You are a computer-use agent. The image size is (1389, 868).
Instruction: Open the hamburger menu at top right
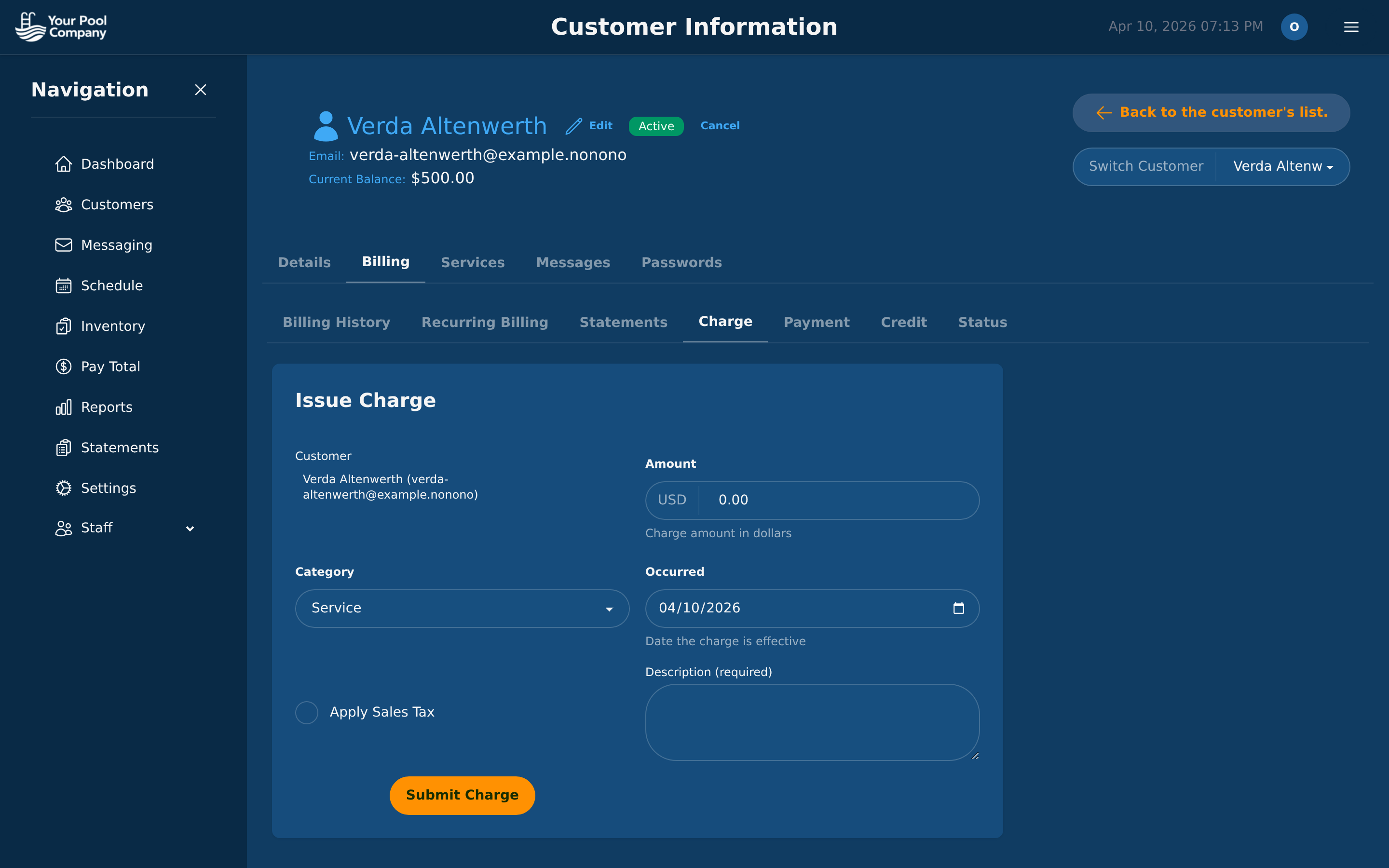pyautogui.click(x=1350, y=27)
